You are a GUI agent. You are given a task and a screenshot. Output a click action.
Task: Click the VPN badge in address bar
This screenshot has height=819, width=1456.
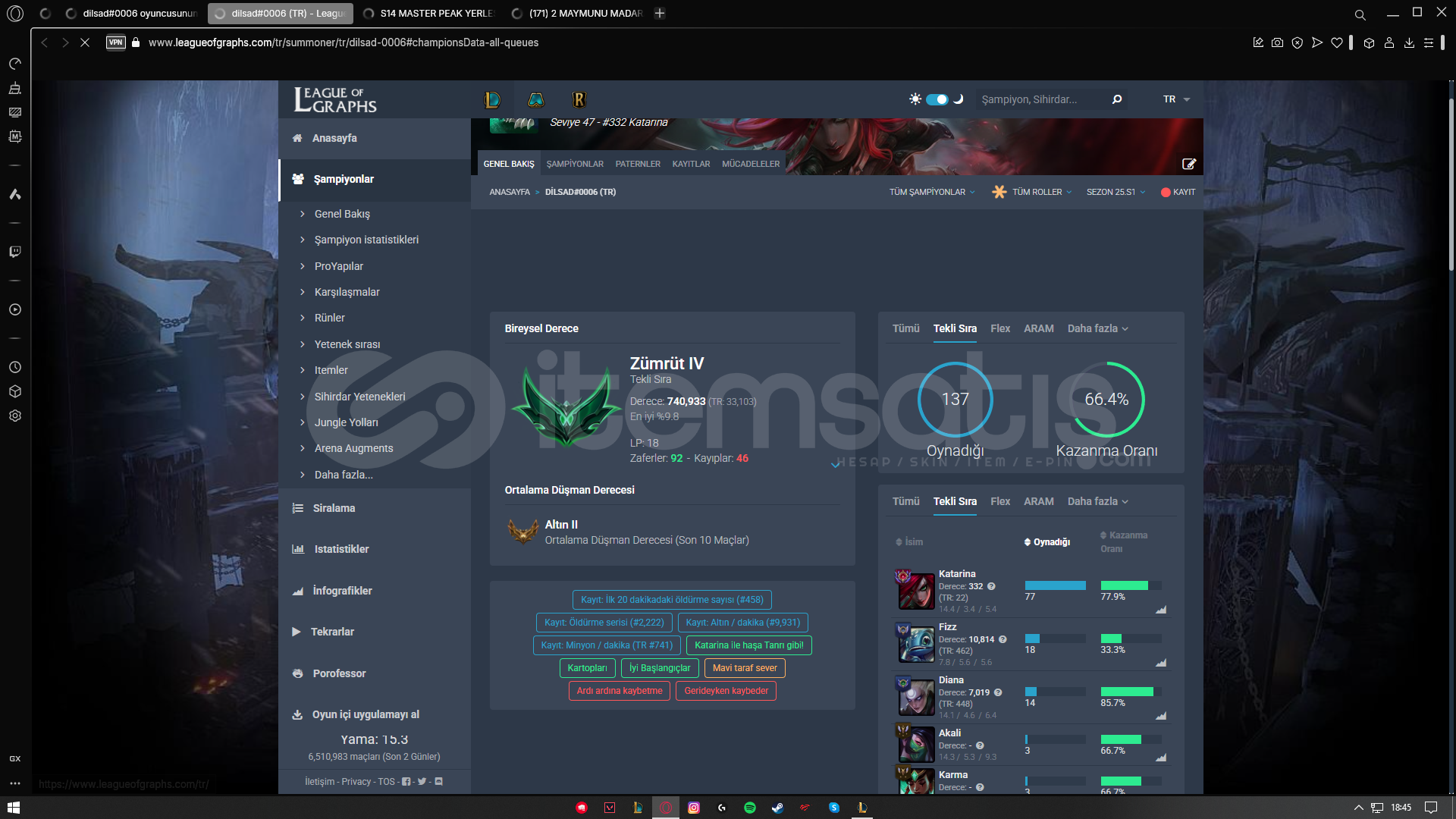[116, 42]
